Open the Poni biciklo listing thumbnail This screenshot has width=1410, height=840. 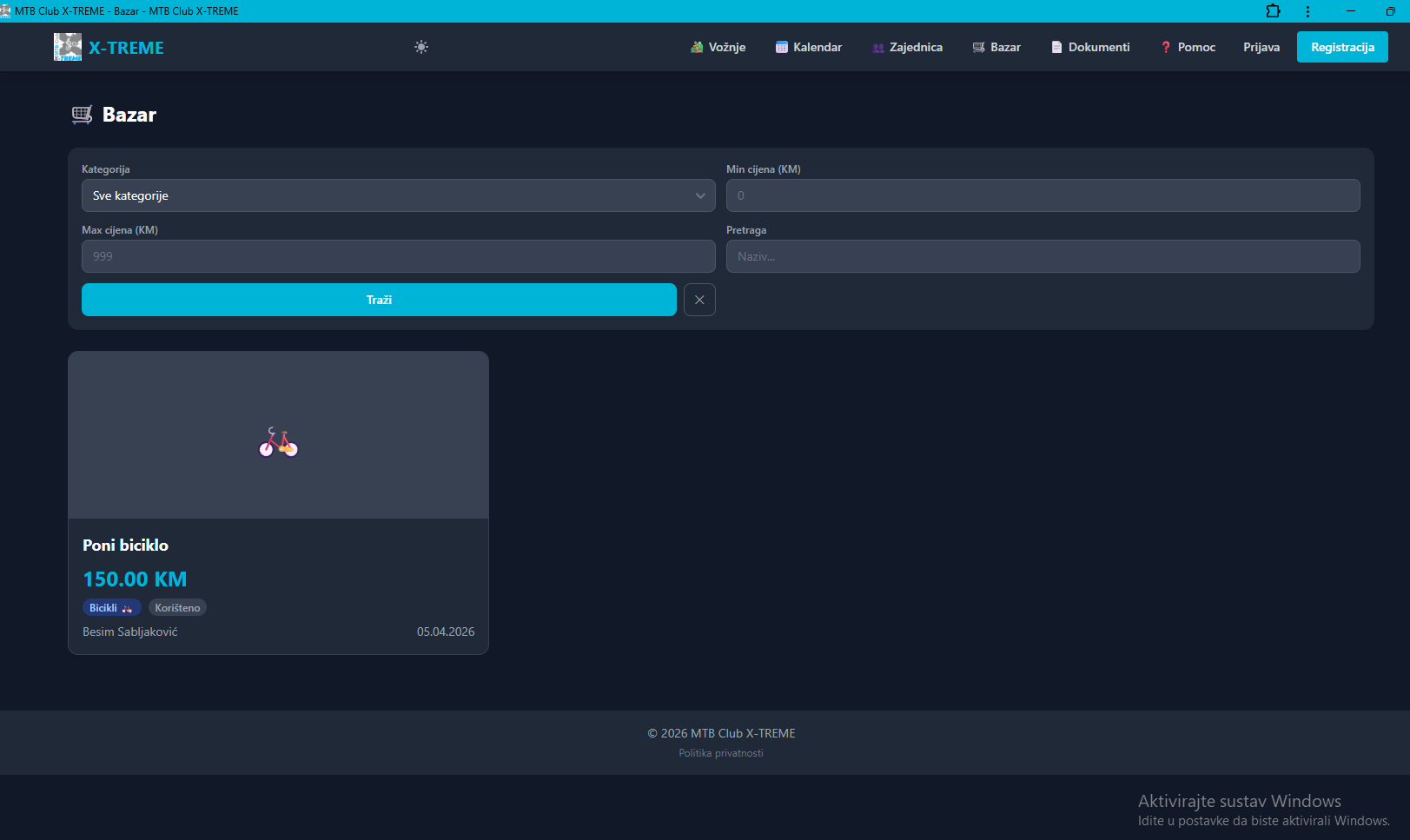coord(278,435)
